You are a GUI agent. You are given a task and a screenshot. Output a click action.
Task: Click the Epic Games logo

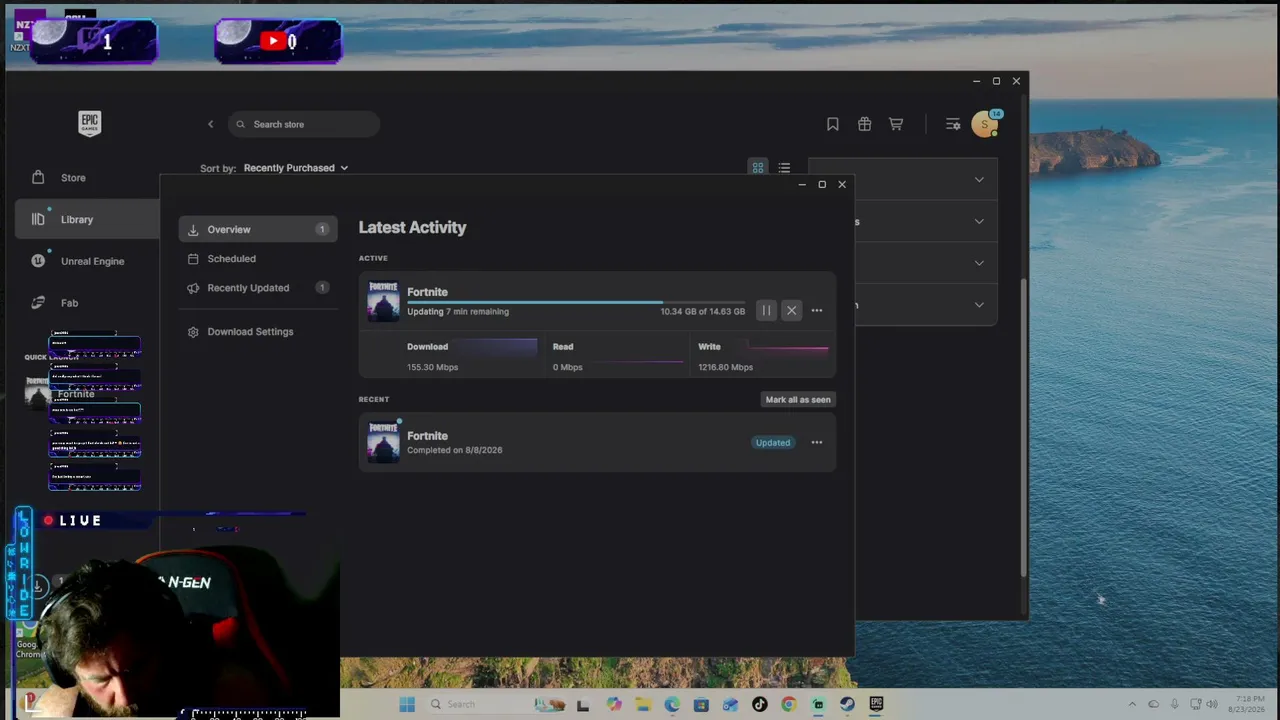pyautogui.click(x=90, y=123)
